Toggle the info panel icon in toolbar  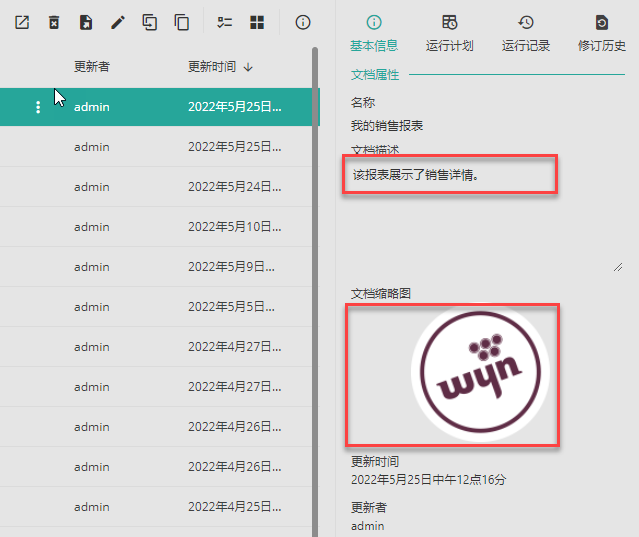[x=302, y=22]
